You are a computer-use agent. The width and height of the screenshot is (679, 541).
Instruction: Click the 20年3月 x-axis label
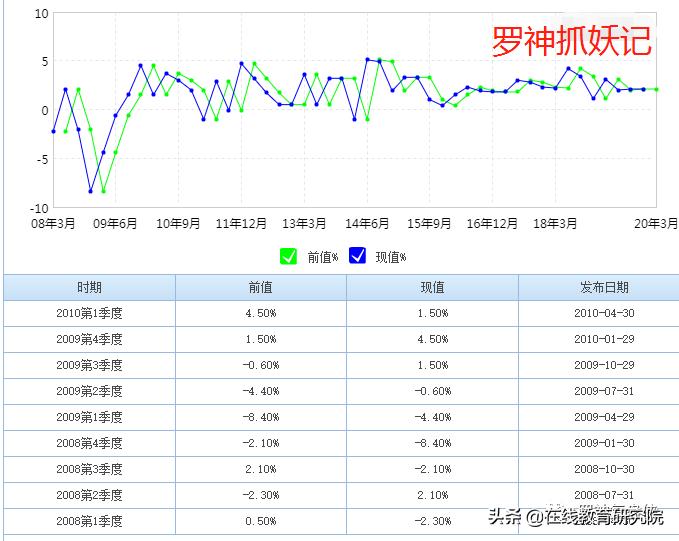coord(656,224)
